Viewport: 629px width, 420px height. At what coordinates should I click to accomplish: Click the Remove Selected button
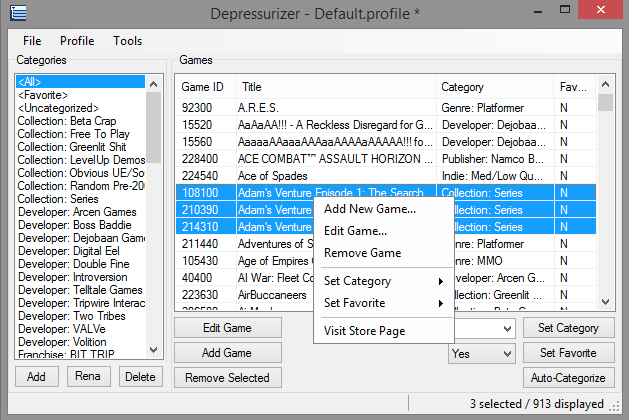pyautogui.click(x=227, y=378)
